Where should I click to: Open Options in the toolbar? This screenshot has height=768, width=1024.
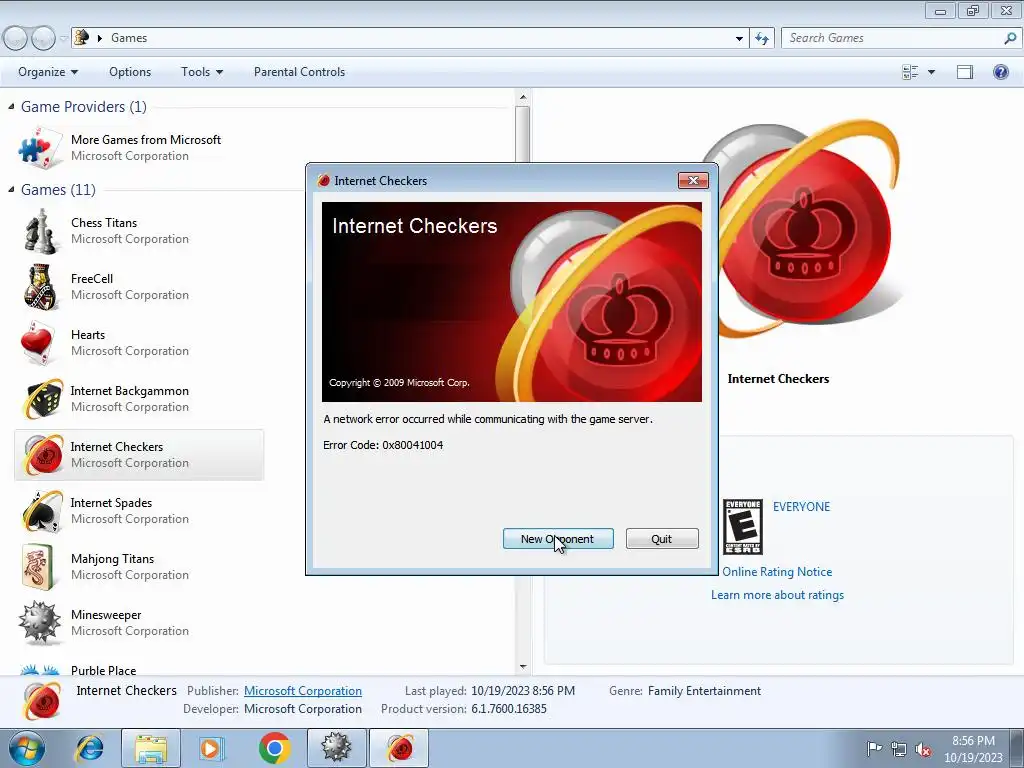pos(130,72)
